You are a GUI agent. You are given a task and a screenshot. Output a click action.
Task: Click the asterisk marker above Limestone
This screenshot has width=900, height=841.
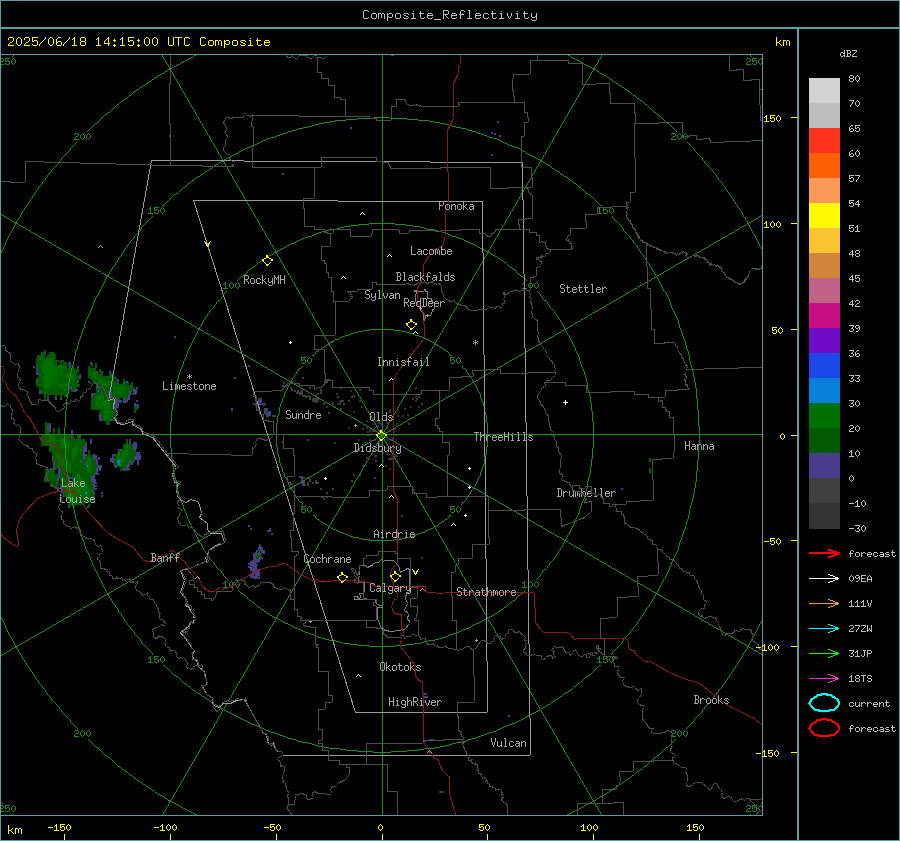click(189, 377)
